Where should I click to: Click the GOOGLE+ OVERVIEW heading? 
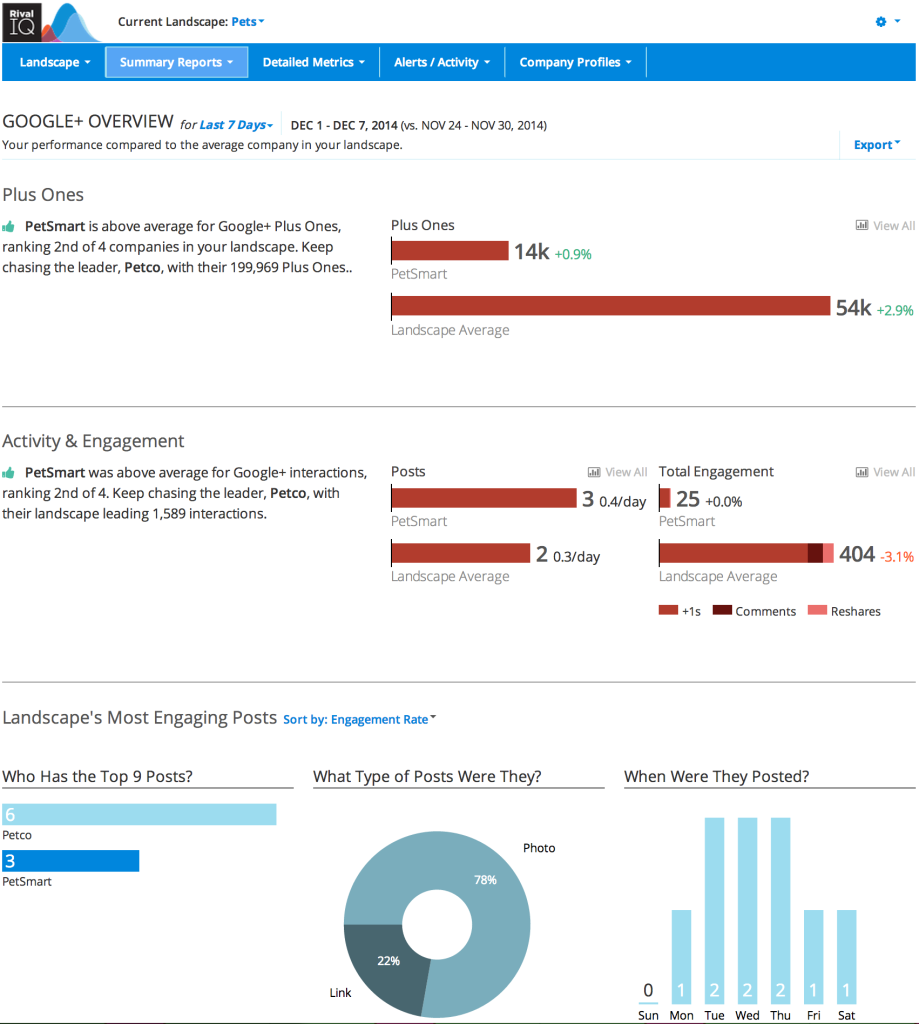pos(88,121)
